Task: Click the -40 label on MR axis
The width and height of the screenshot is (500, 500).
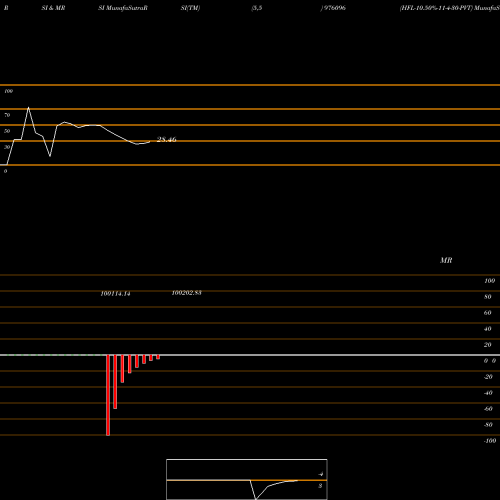Action: (488, 393)
